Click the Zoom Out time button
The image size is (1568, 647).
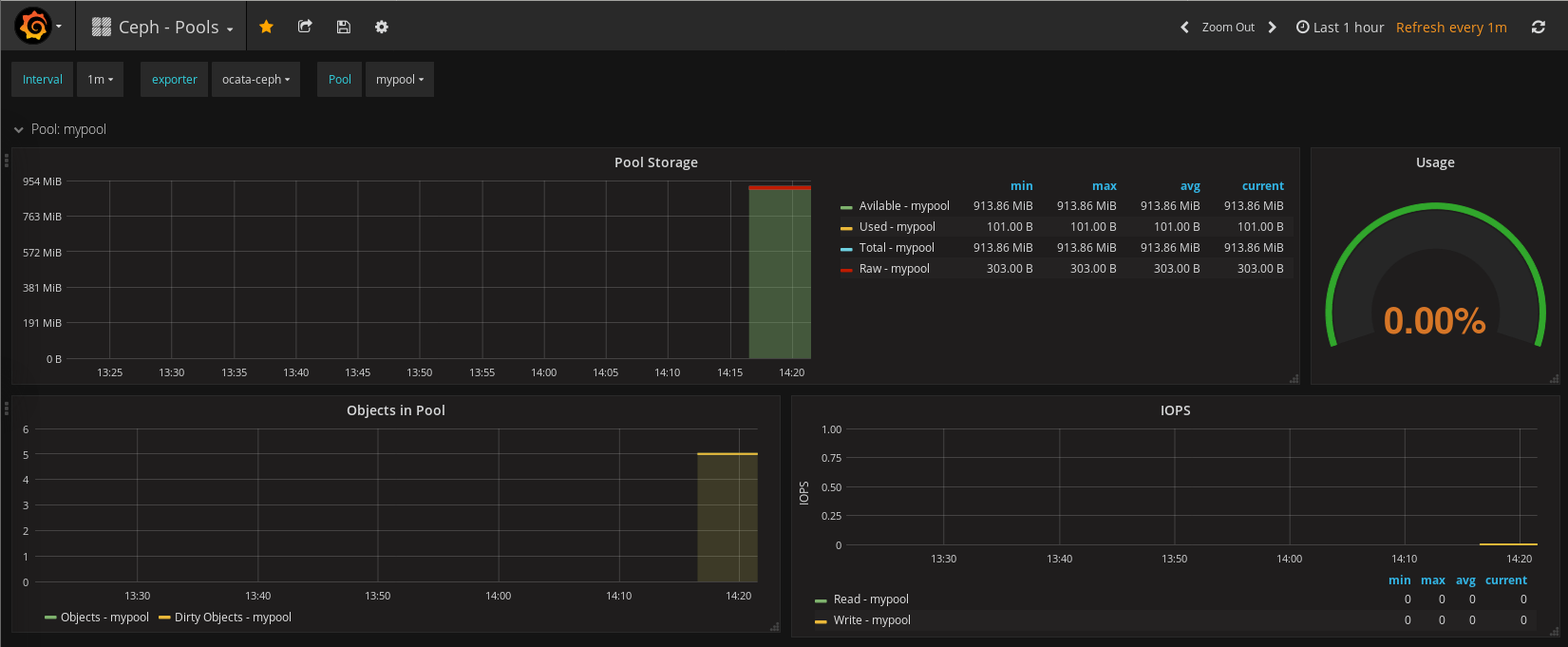tap(1228, 28)
